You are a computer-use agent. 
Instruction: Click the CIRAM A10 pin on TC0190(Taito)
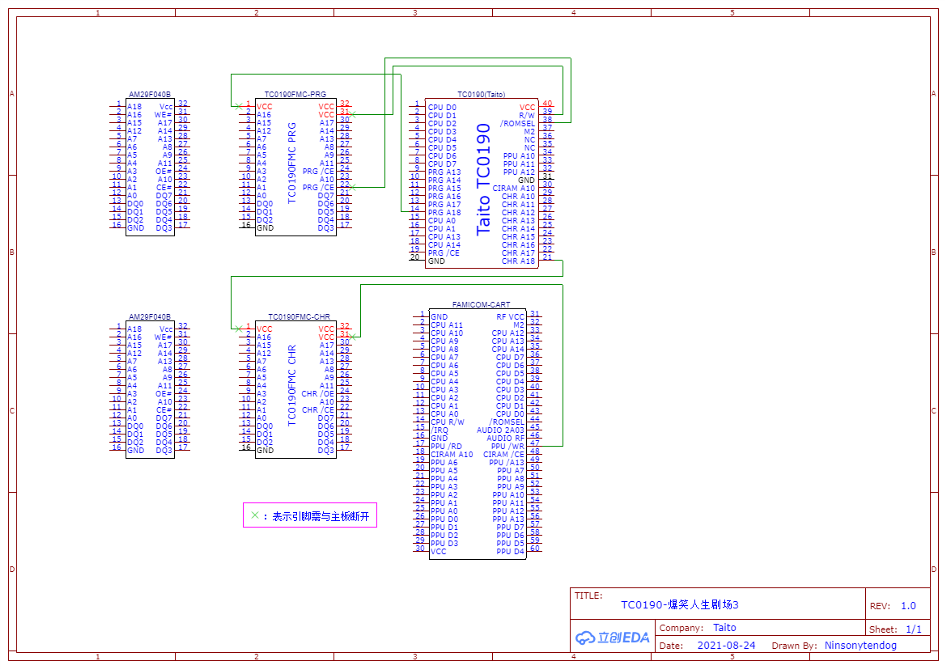coord(514,188)
